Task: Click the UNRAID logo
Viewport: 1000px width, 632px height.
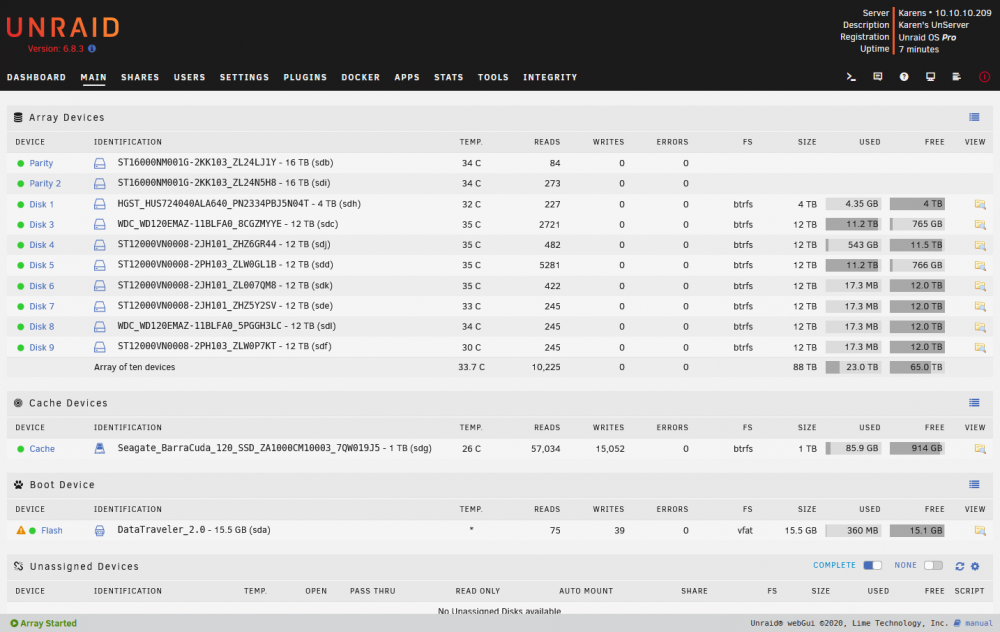Action: [63, 27]
